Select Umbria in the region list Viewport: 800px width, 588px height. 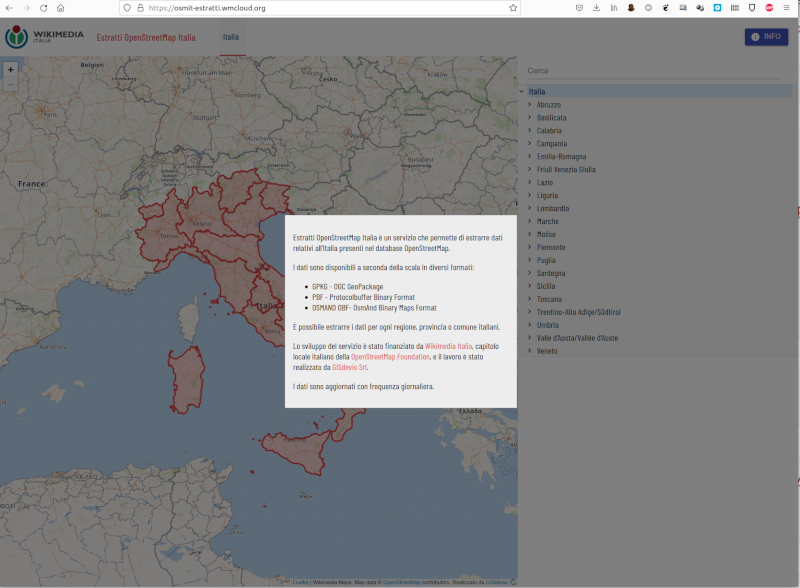tap(547, 325)
